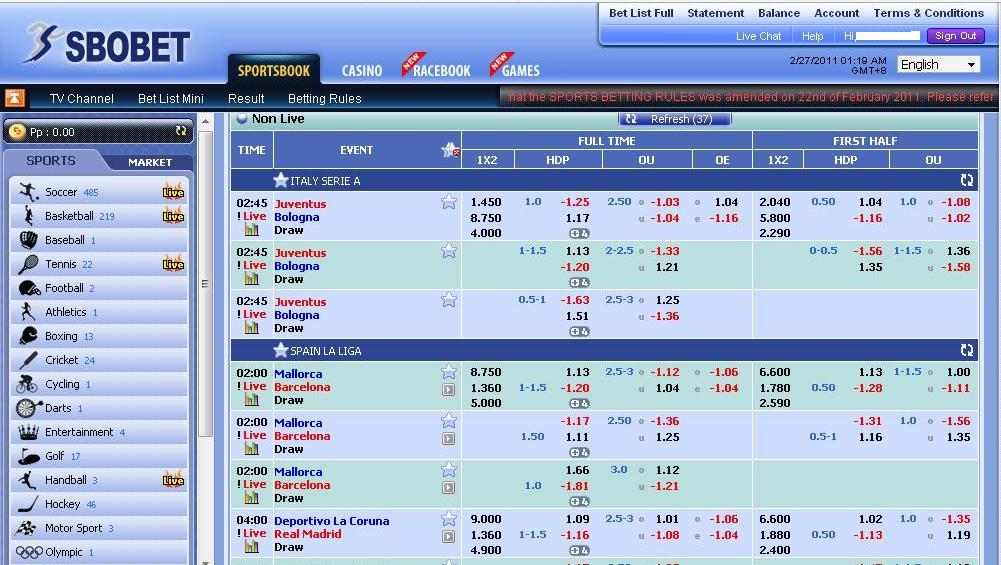This screenshot has width=1001, height=565.
Task: Open live TV icon for Deportivo La Coruna match
Action: point(449,537)
